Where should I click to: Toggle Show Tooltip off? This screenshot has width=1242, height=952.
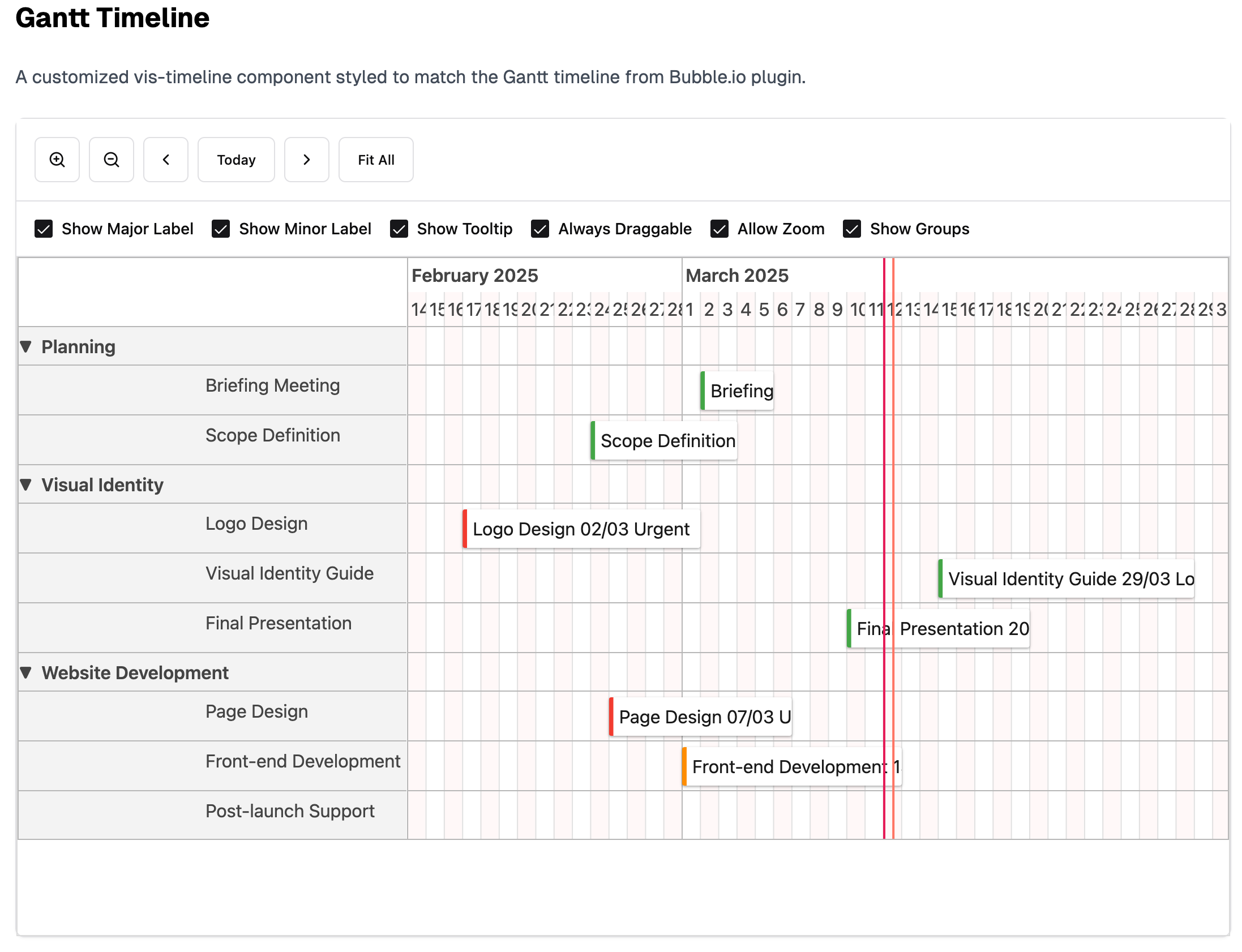coord(399,229)
